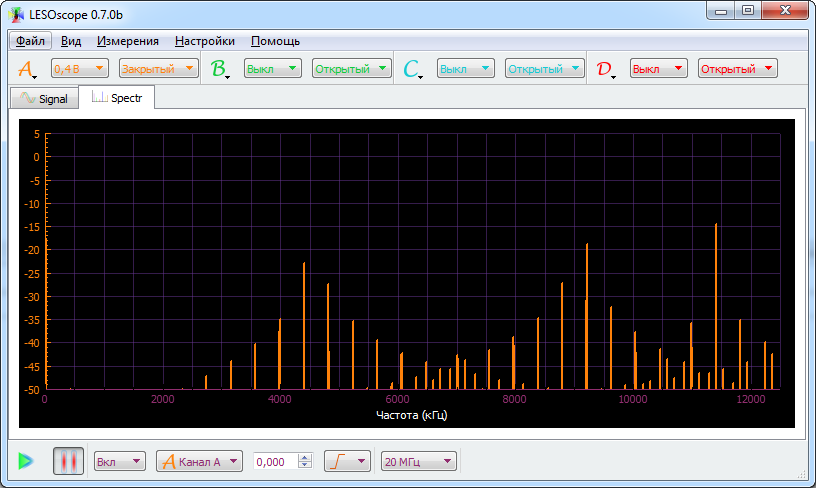Toggle the red pause button
Screen dimensions: 816x488
click(x=68, y=461)
